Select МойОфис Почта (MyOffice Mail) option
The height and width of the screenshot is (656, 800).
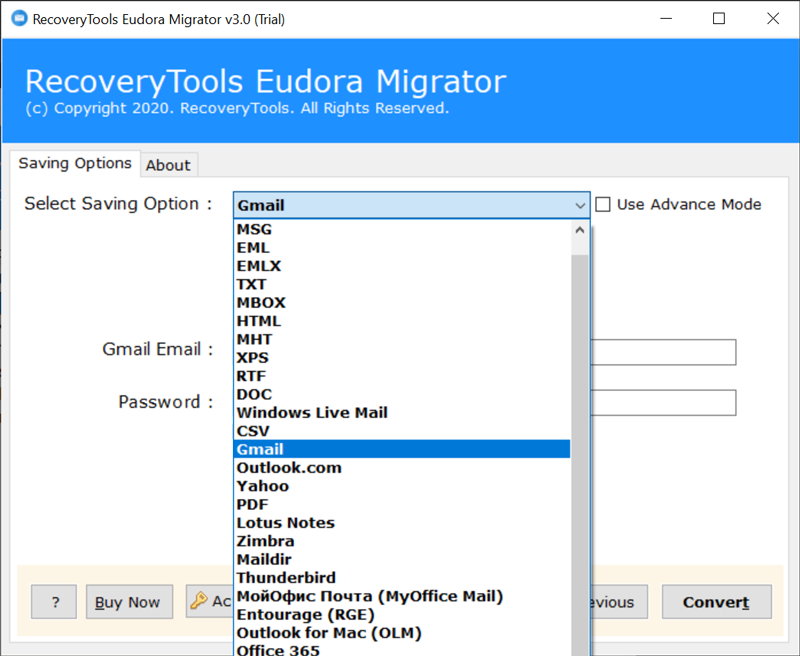(x=402, y=597)
